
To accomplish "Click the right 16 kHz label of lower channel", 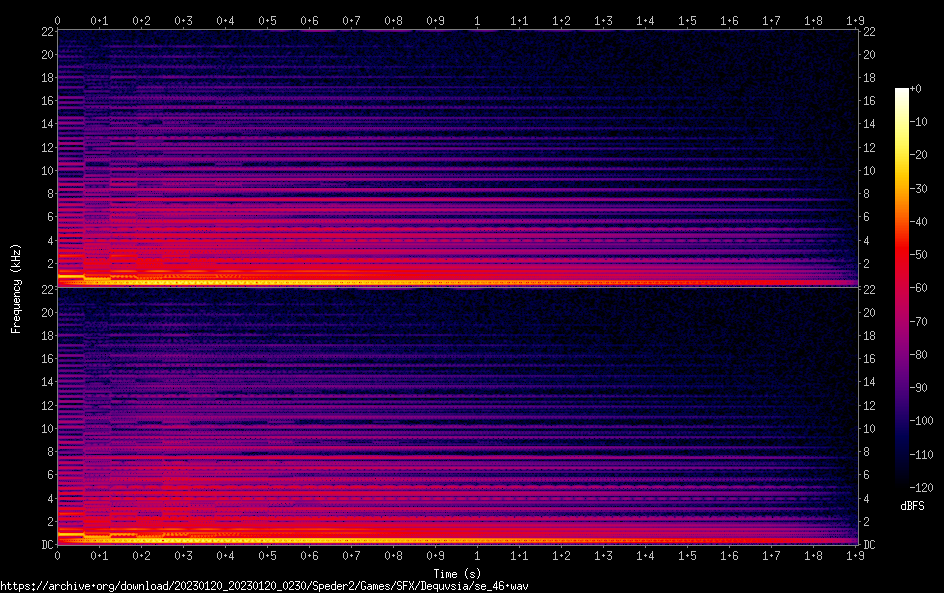I will point(870,358).
